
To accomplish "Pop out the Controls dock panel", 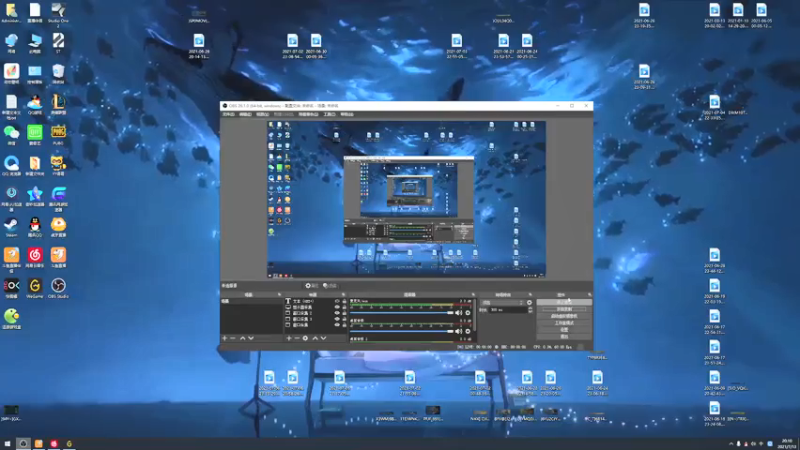I will (x=589, y=295).
